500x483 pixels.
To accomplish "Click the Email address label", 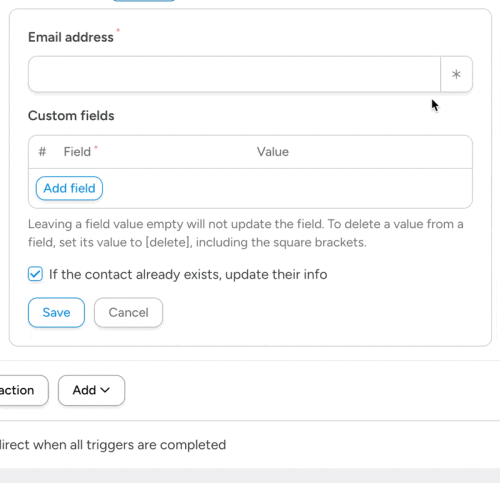I will click(x=71, y=37).
